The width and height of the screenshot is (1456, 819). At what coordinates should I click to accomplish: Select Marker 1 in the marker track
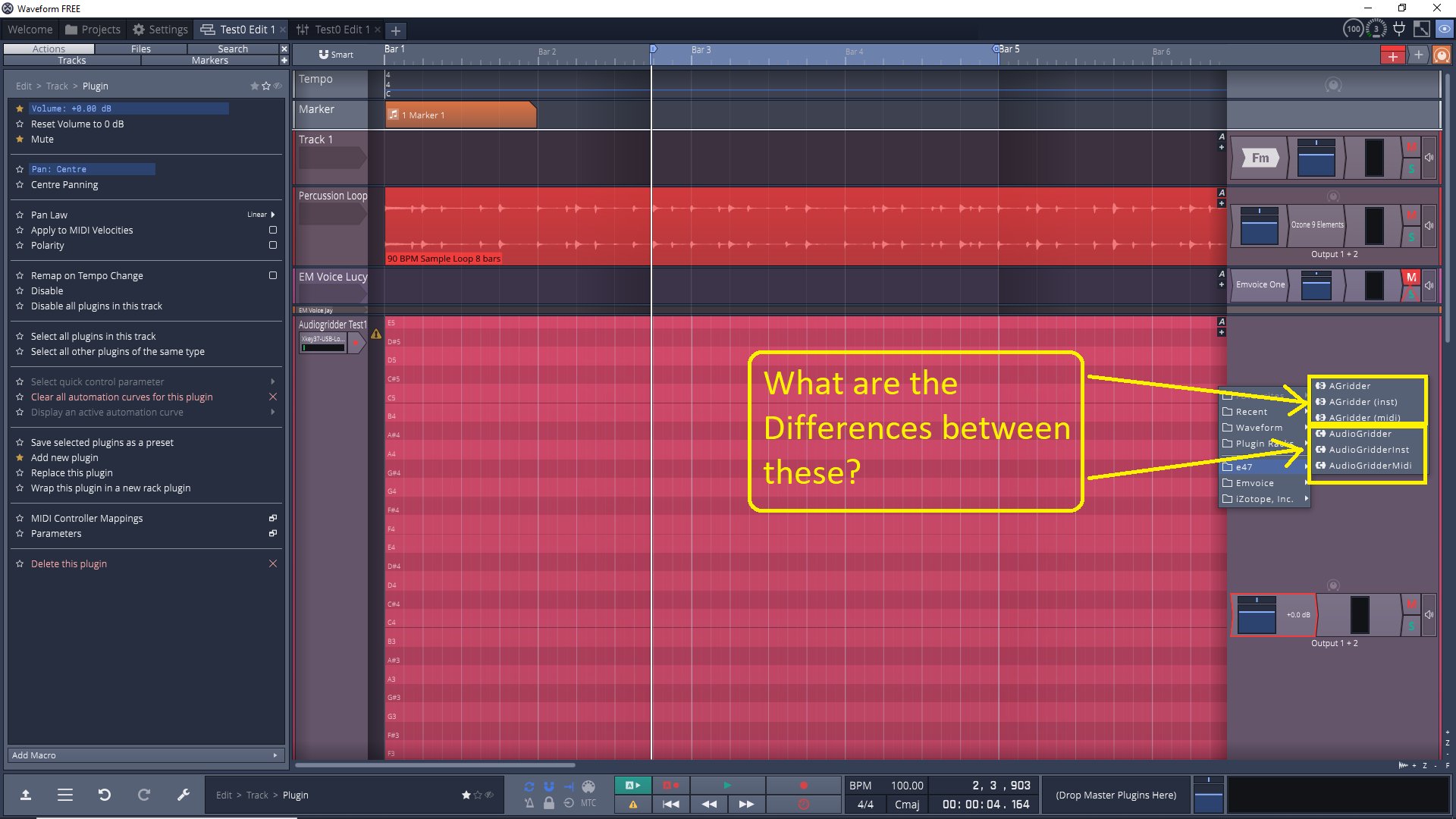pyautogui.click(x=425, y=115)
